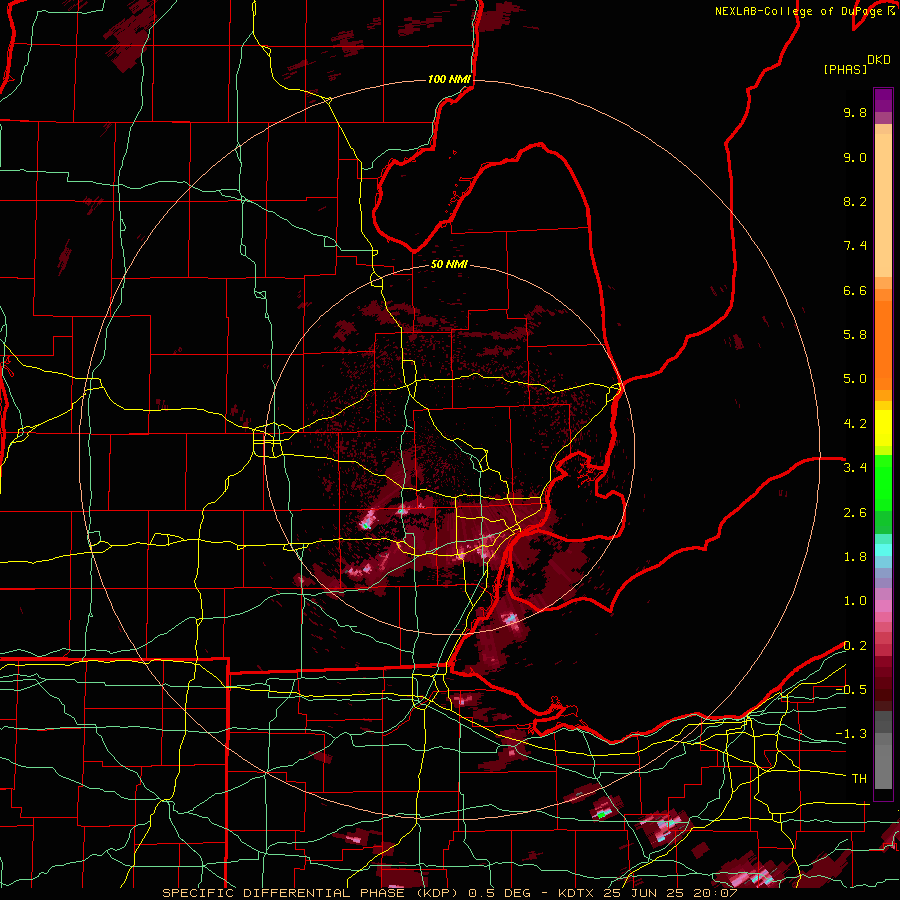This screenshot has width=900, height=900.
Task: Click the 3.4 value on the color scale
Action: coord(855,468)
